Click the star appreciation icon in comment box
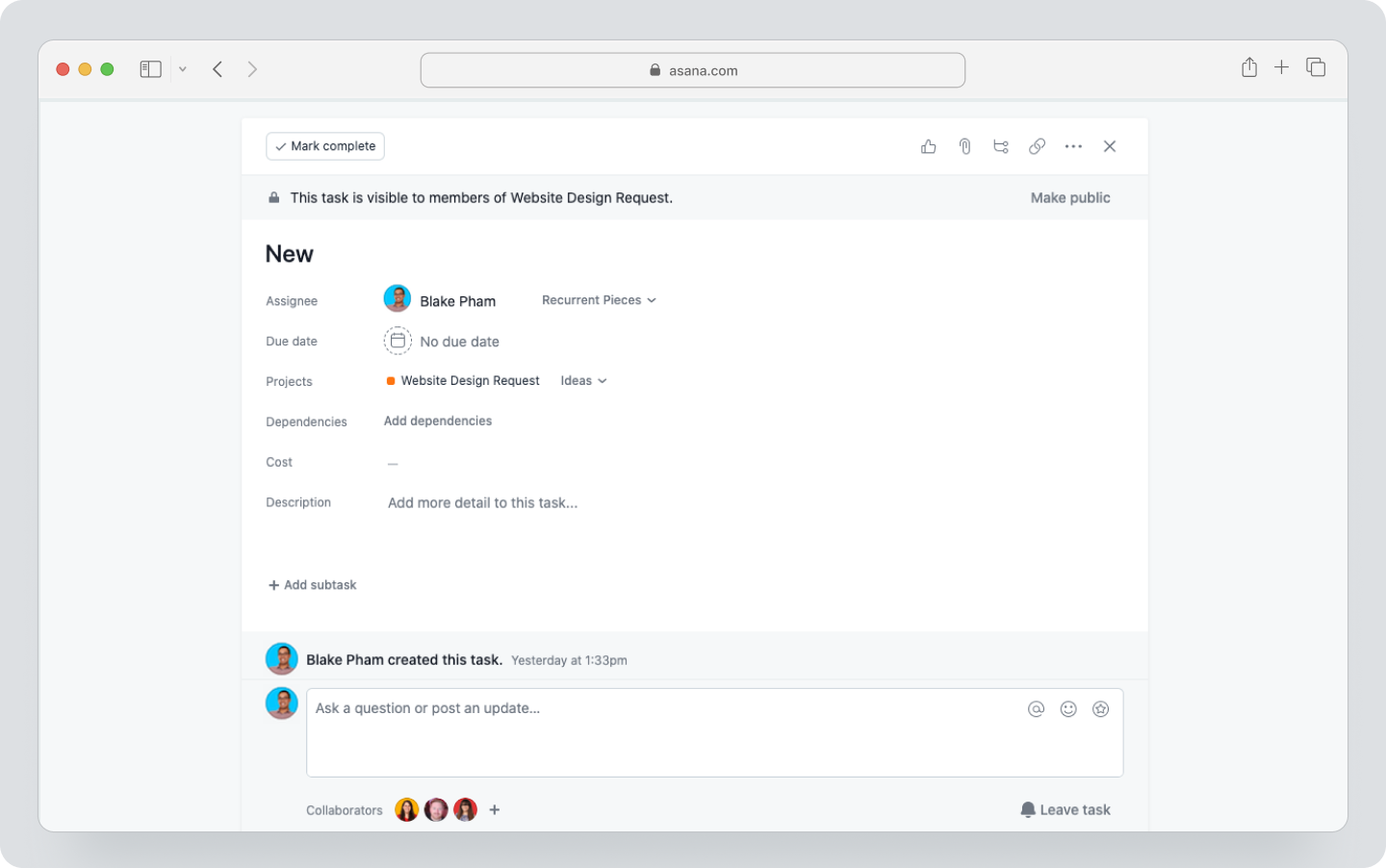Viewport: 1386px width, 868px height. coord(1100,709)
